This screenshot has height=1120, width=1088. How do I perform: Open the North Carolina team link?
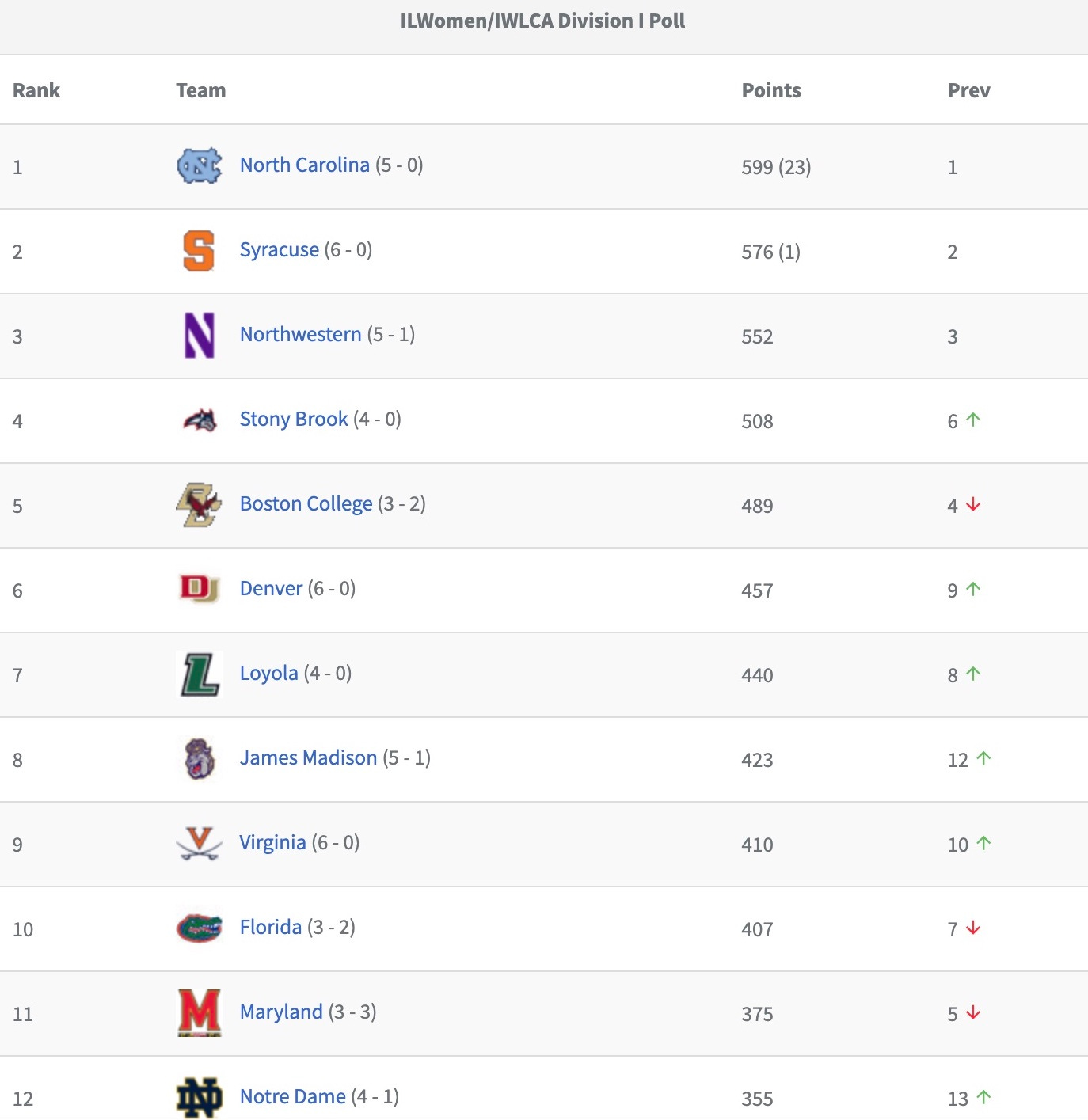305,165
